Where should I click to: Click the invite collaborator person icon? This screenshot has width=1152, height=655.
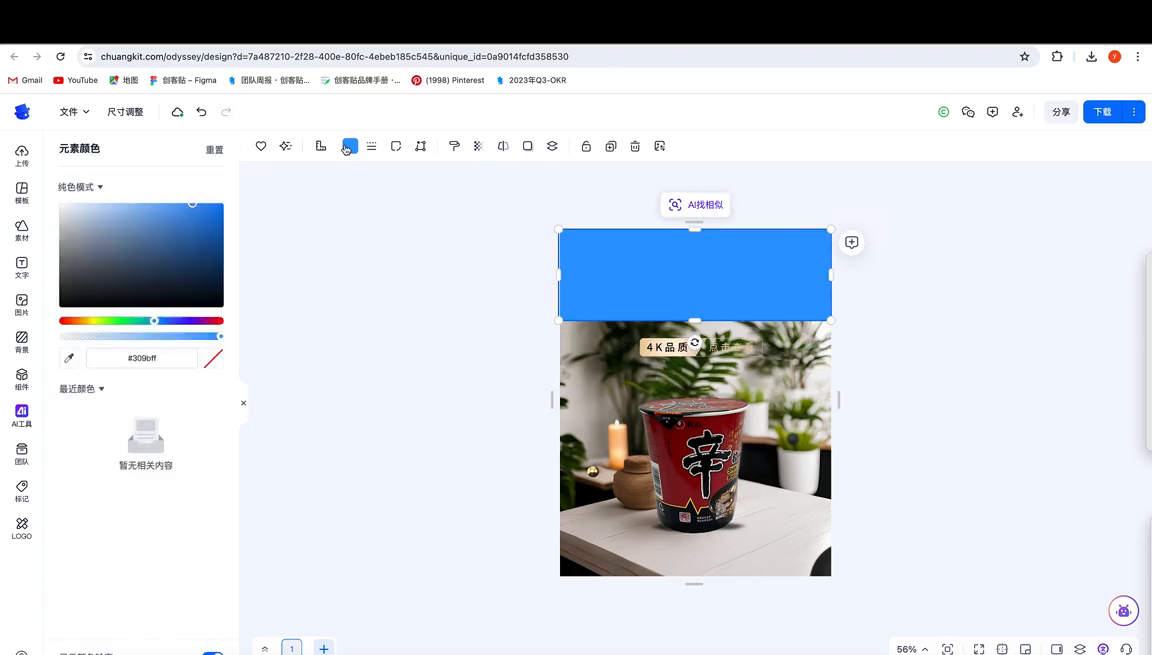point(1018,112)
